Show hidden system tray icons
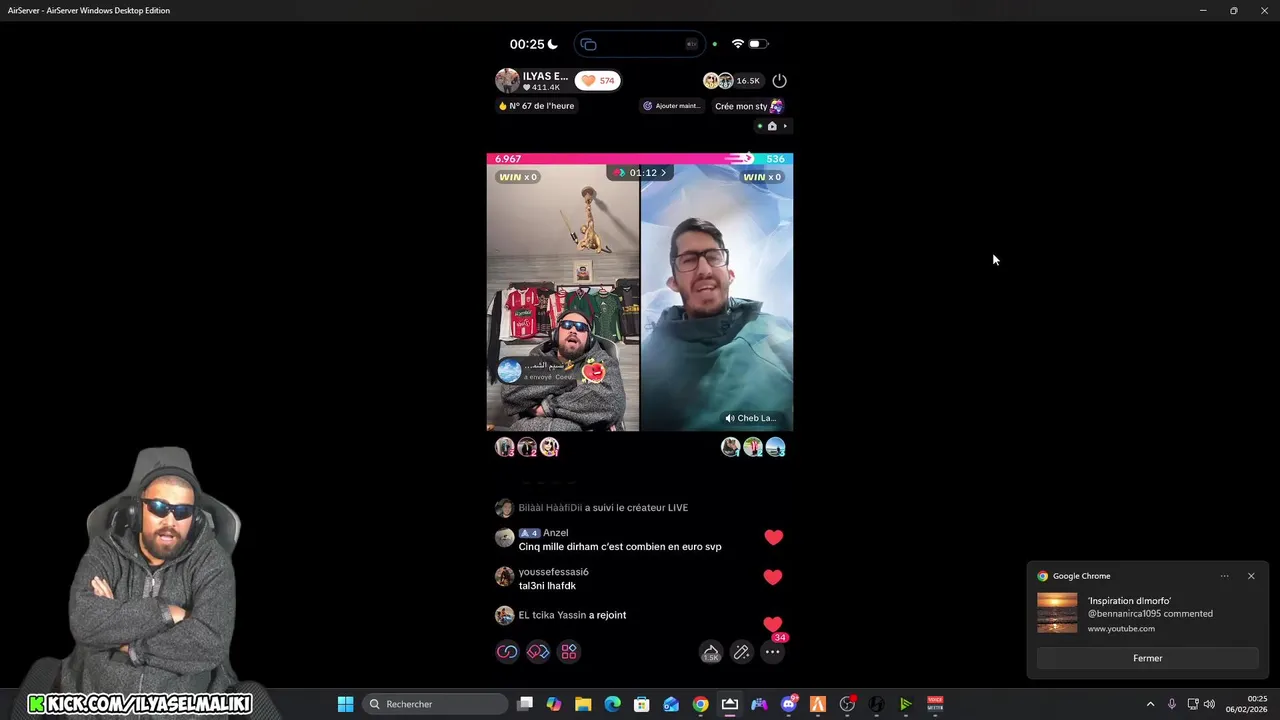Image resolution: width=1280 pixels, height=720 pixels. (1150, 704)
